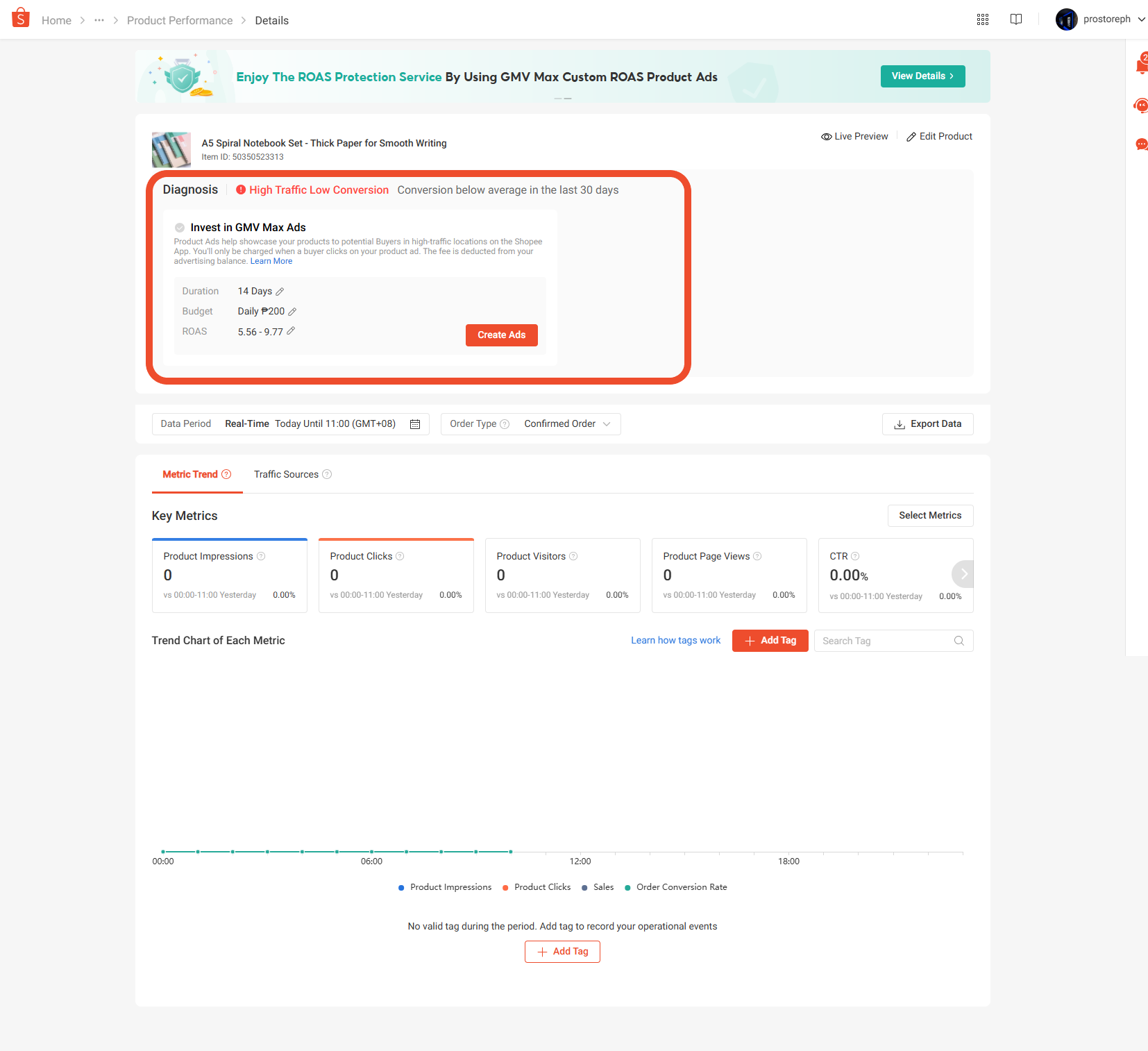This screenshot has width=1148, height=1051.
Task: Open the customer support headset icon
Action: coord(1142,106)
